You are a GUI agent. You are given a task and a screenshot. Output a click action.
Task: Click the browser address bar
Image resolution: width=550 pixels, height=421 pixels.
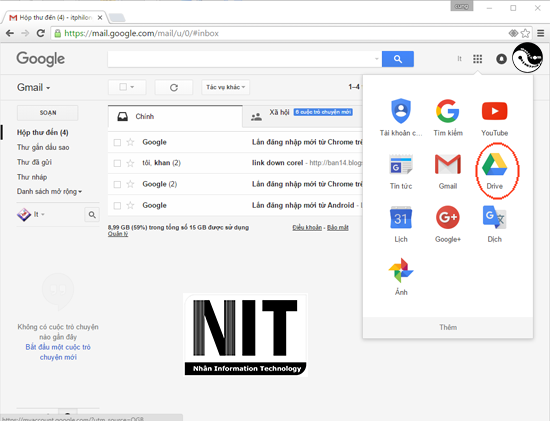[281, 33]
